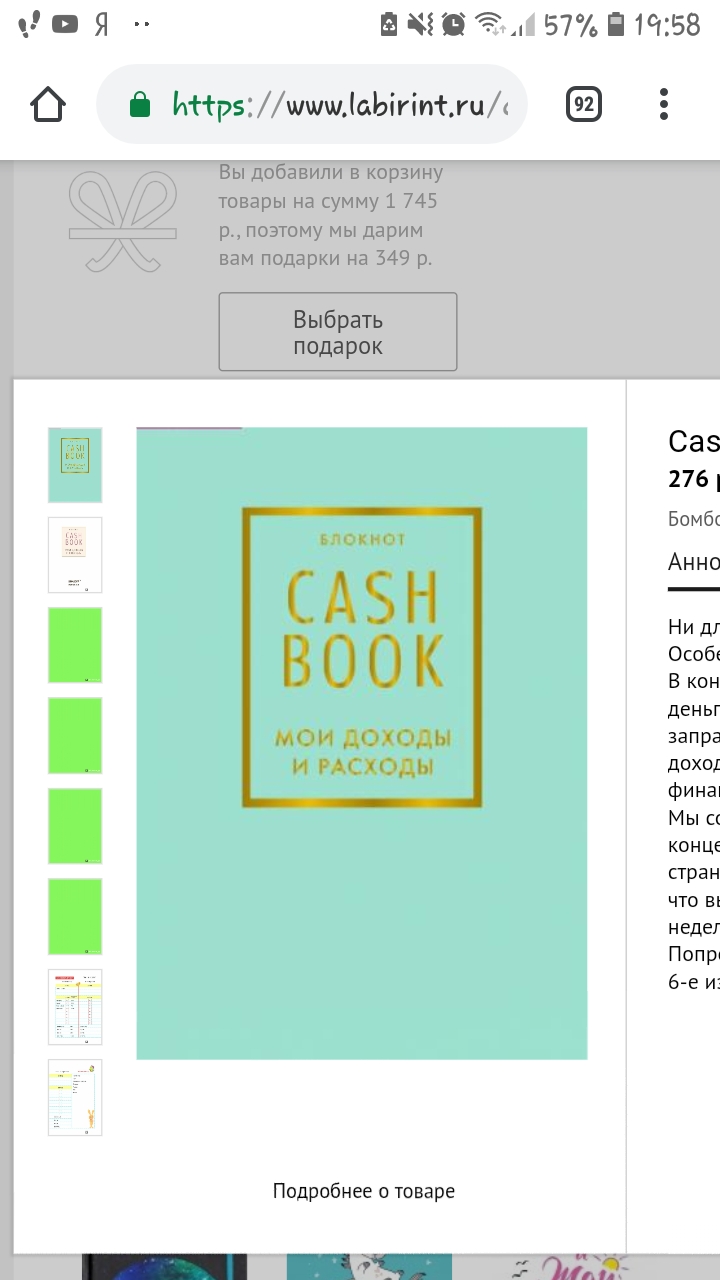Select the last thumbnail with yellow notes
Screen dimensions: 720x1280
(75, 1097)
